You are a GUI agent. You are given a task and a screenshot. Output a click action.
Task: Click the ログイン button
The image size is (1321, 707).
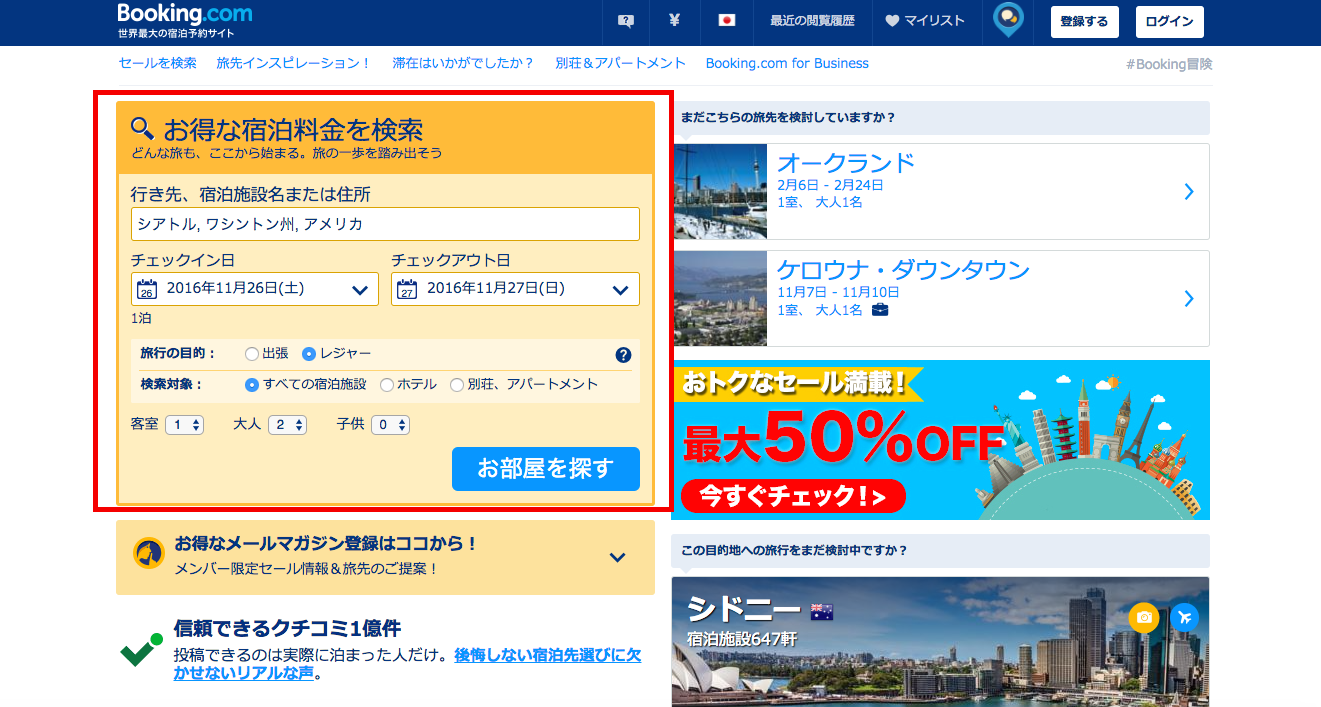pos(1169,21)
